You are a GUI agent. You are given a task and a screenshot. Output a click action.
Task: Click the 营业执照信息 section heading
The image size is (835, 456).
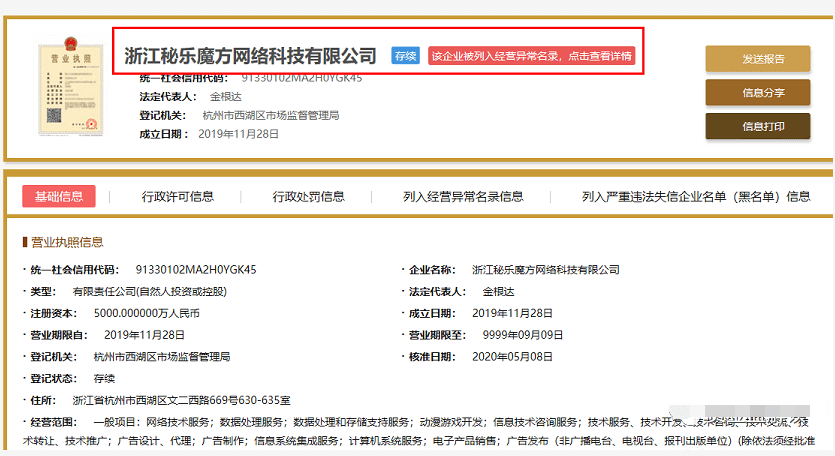pos(67,242)
